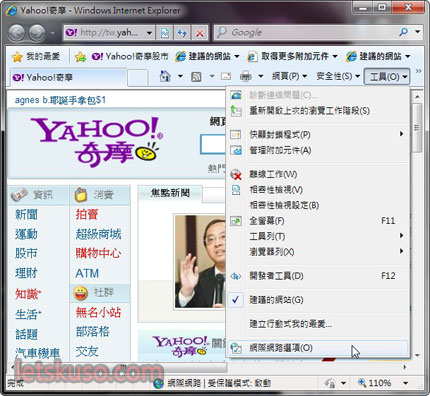Viewport: 430px width, 396px height.
Task: Click the Print icon in command bar
Action: click(x=246, y=77)
